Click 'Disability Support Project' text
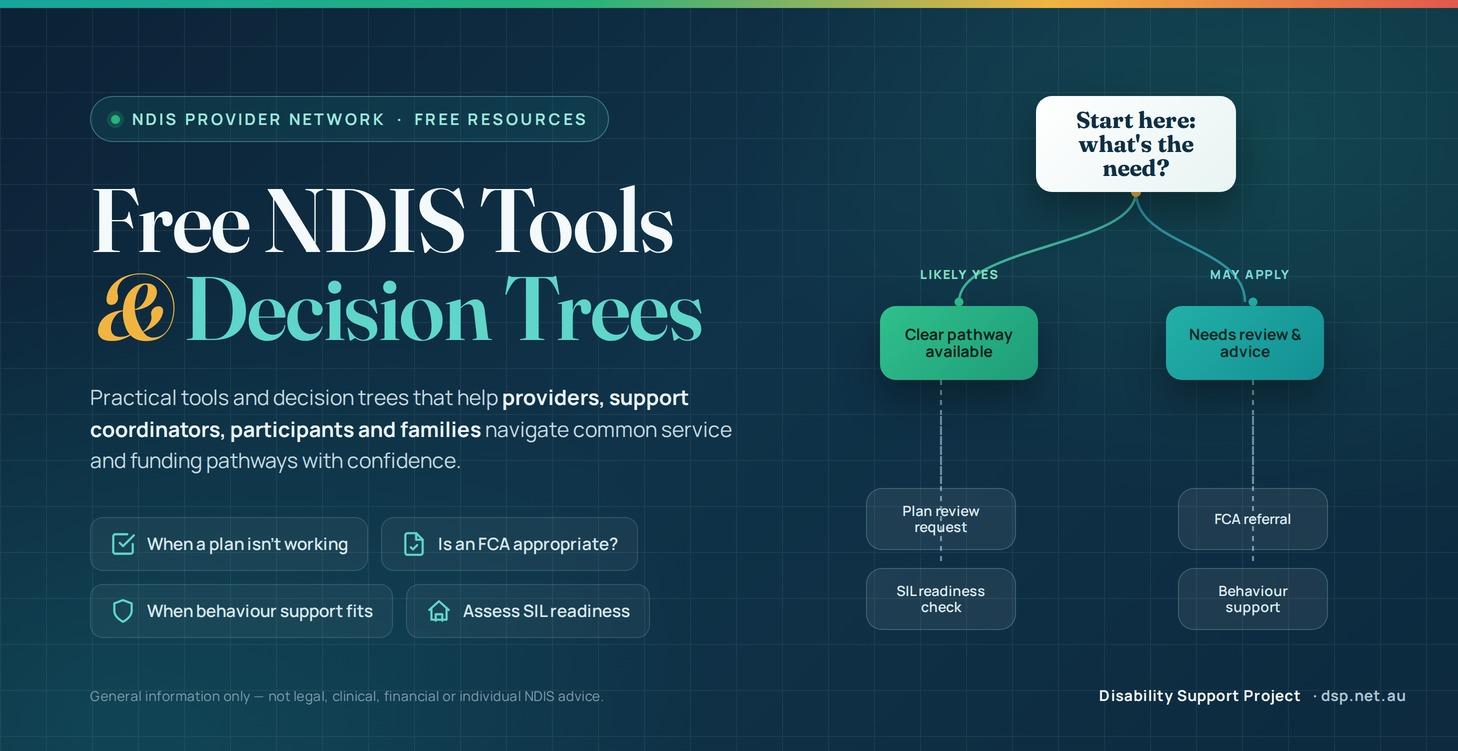Viewport: 1458px width, 751px height. click(1200, 696)
